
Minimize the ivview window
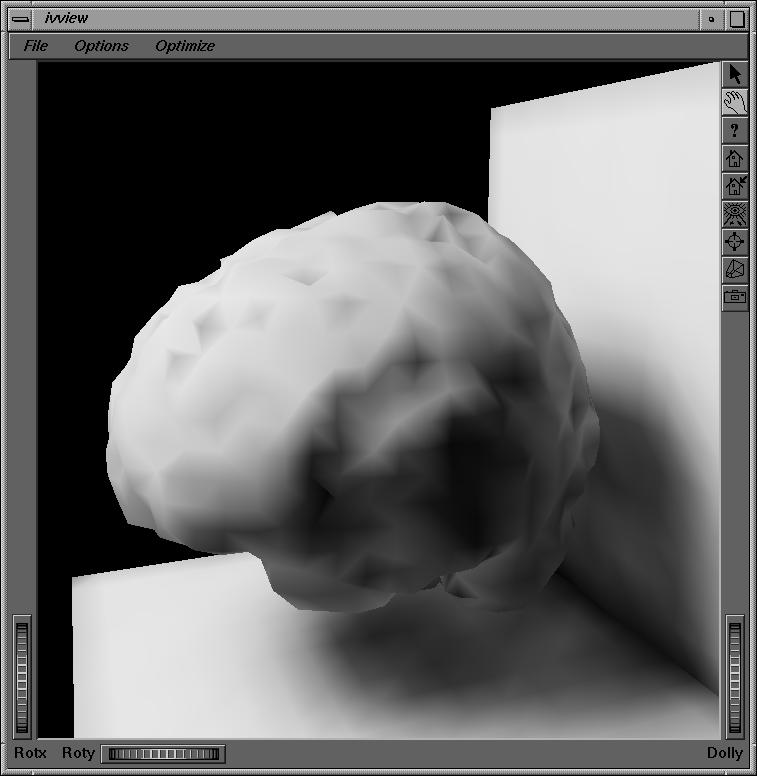point(711,19)
